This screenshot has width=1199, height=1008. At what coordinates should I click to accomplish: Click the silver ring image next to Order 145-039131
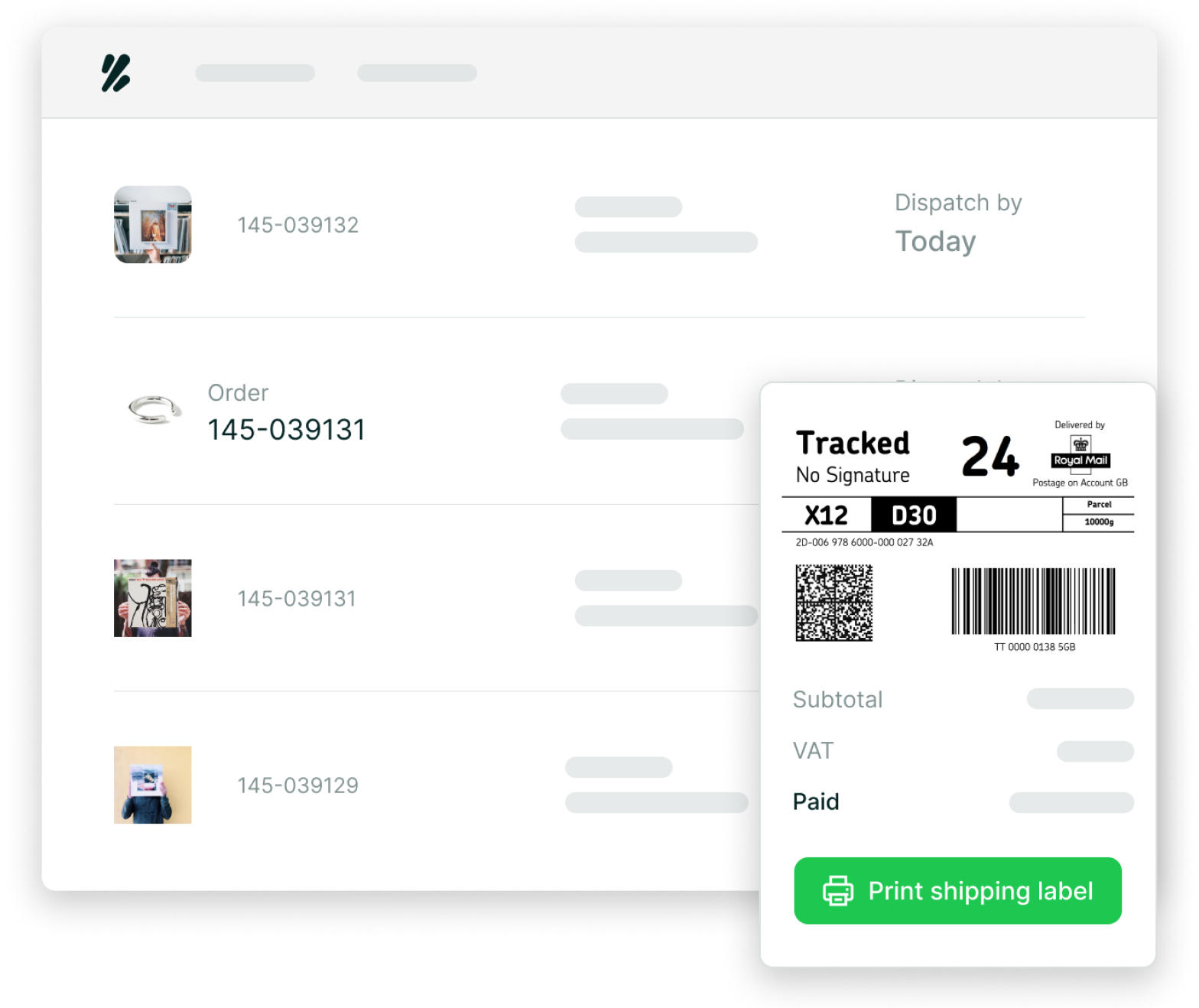point(153,410)
